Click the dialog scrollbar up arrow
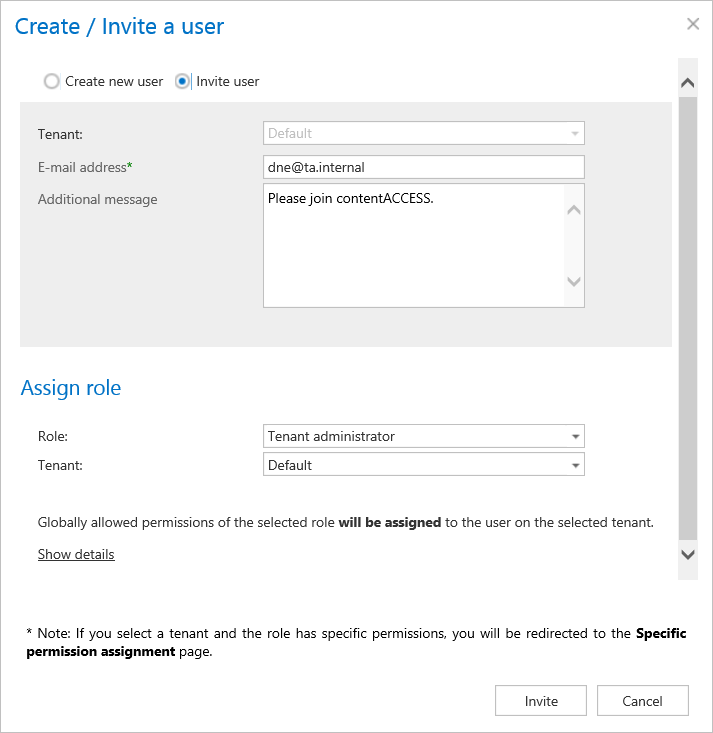Viewport: 713px width, 733px height. [687, 84]
